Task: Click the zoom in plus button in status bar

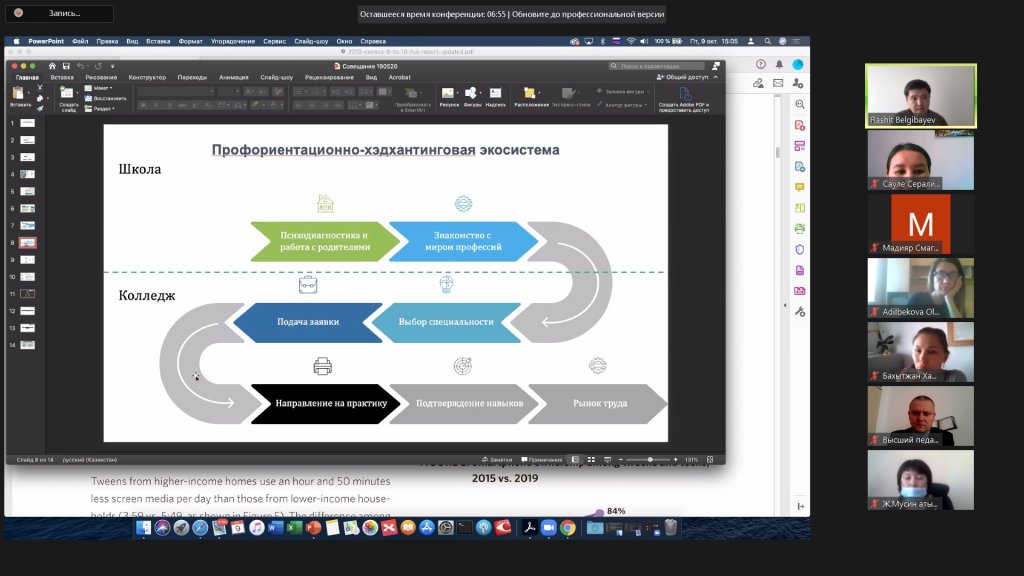Action: point(675,460)
